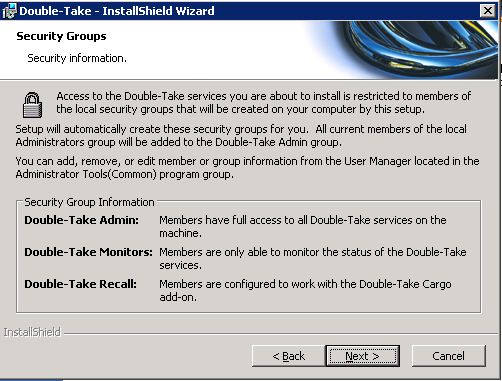
Task: Click the installer icon in title bar
Action: (x=9, y=11)
